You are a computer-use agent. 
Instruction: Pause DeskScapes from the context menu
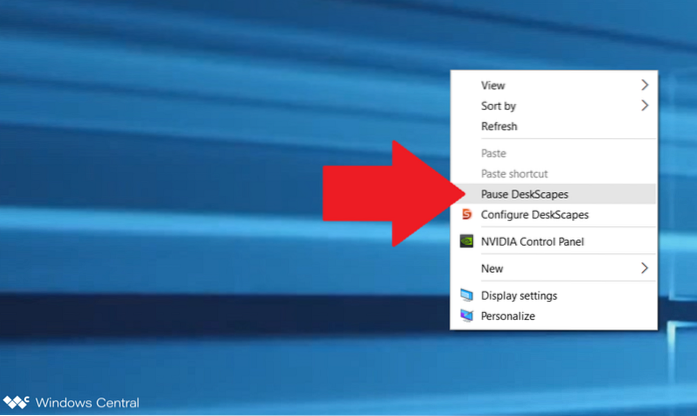pyautogui.click(x=524, y=194)
